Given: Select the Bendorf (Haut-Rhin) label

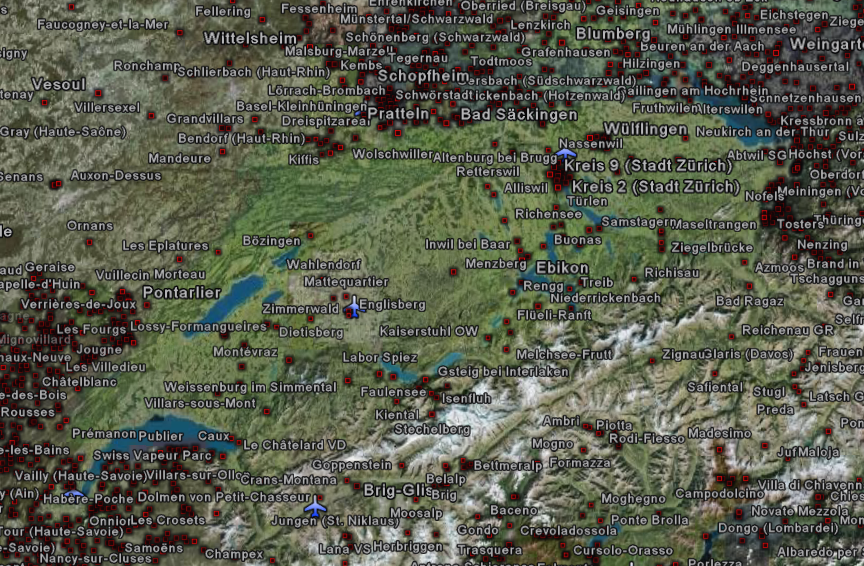Looking at the screenshot, I should point(241,138).
